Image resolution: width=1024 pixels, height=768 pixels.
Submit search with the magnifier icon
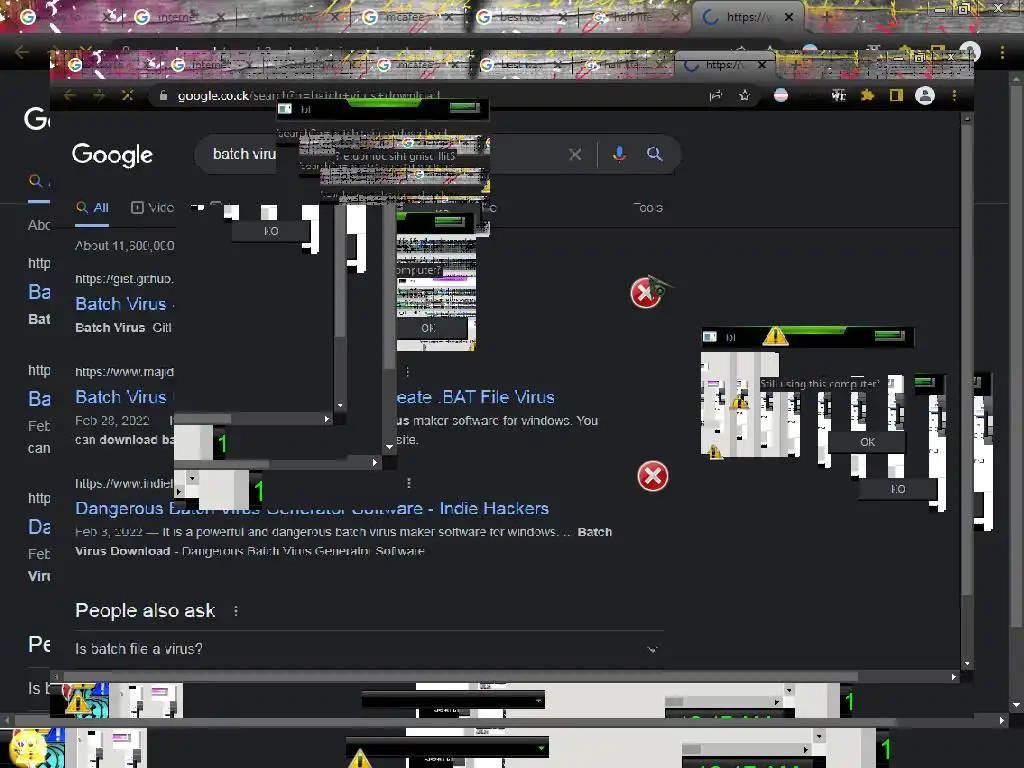tap(654, 154)
